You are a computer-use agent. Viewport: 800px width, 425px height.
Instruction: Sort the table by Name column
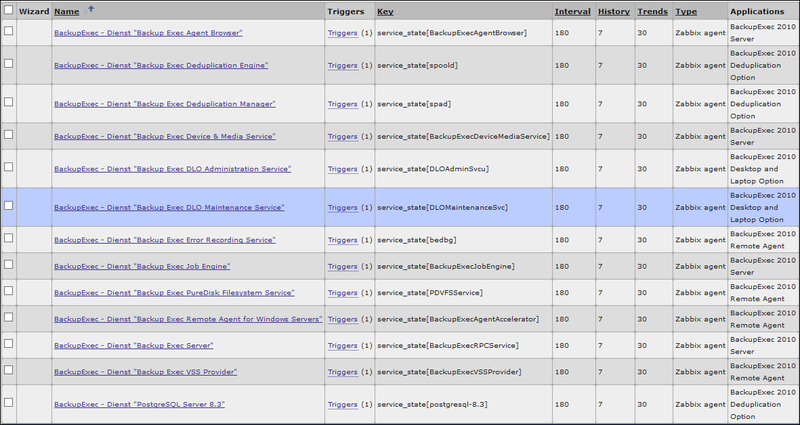pos(66,11)
